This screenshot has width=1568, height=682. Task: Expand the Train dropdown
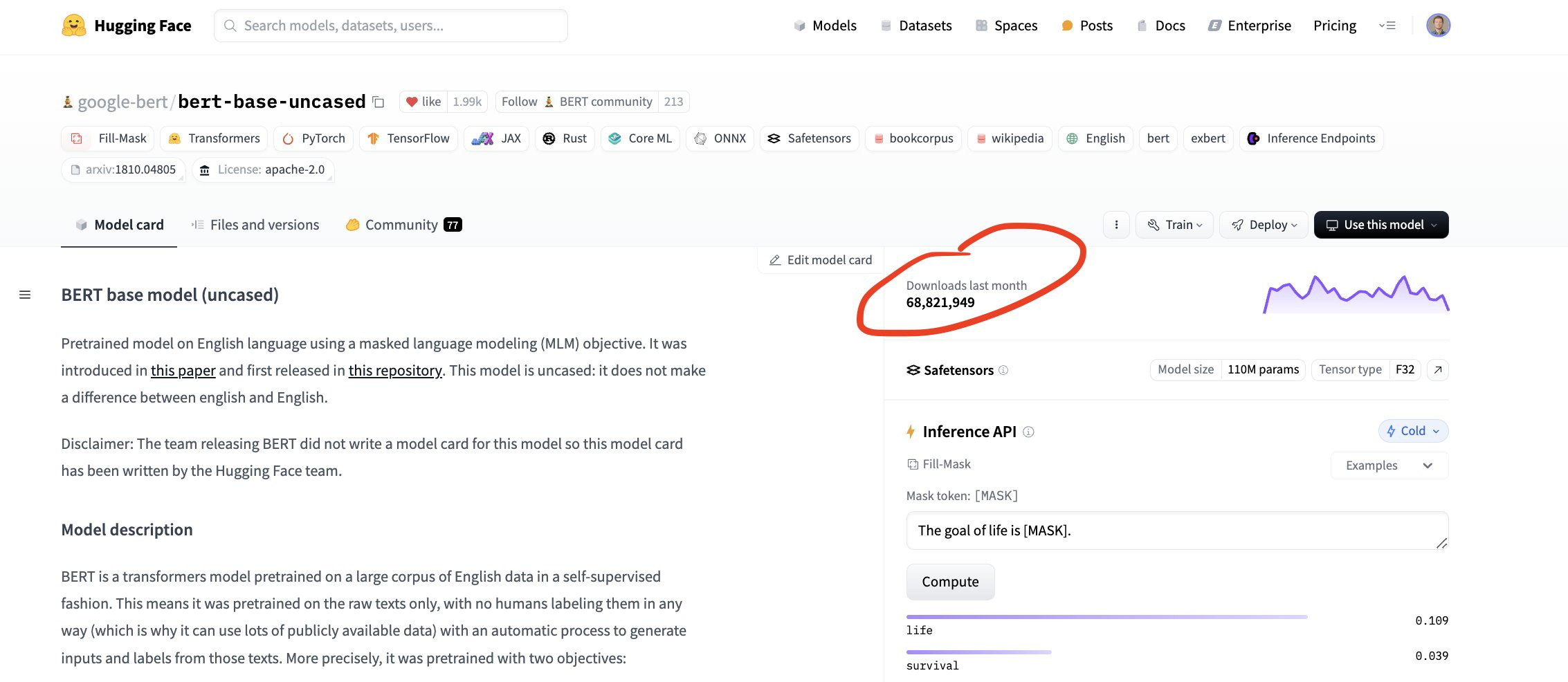click(x=1174, y=225)
